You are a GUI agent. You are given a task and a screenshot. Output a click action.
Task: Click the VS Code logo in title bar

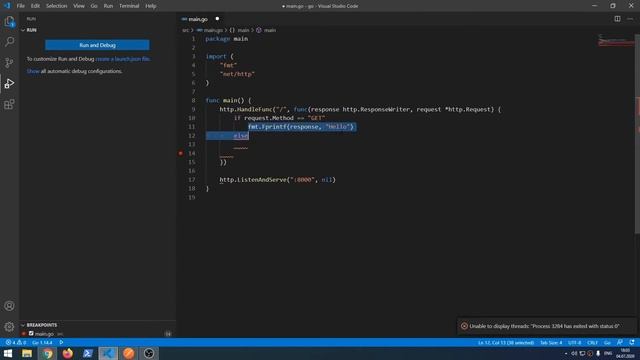pyautogui.click(x=7, y=6)
